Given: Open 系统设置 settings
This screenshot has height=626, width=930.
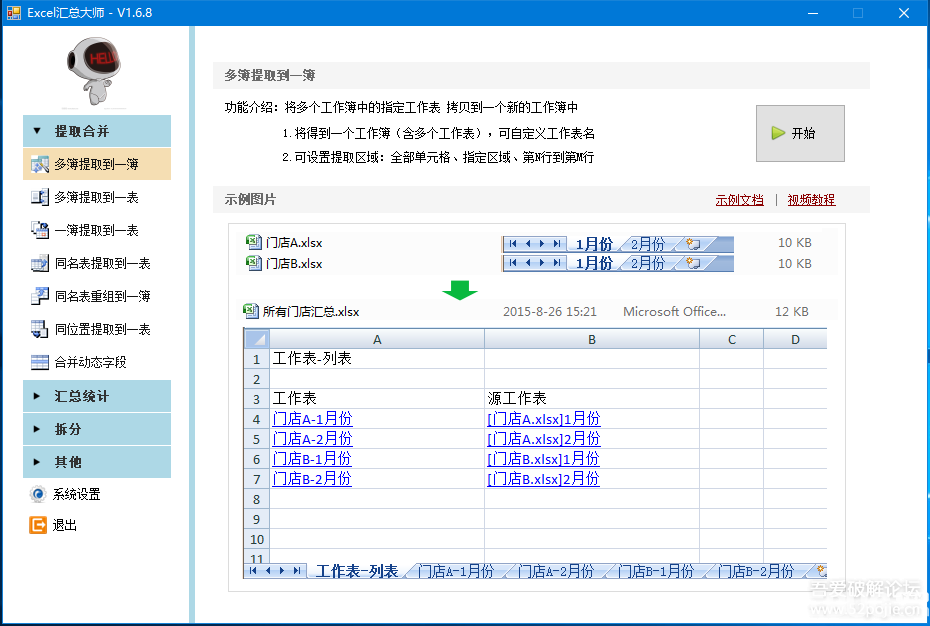Looking at the screenshot, I should [x=65, y=494].
